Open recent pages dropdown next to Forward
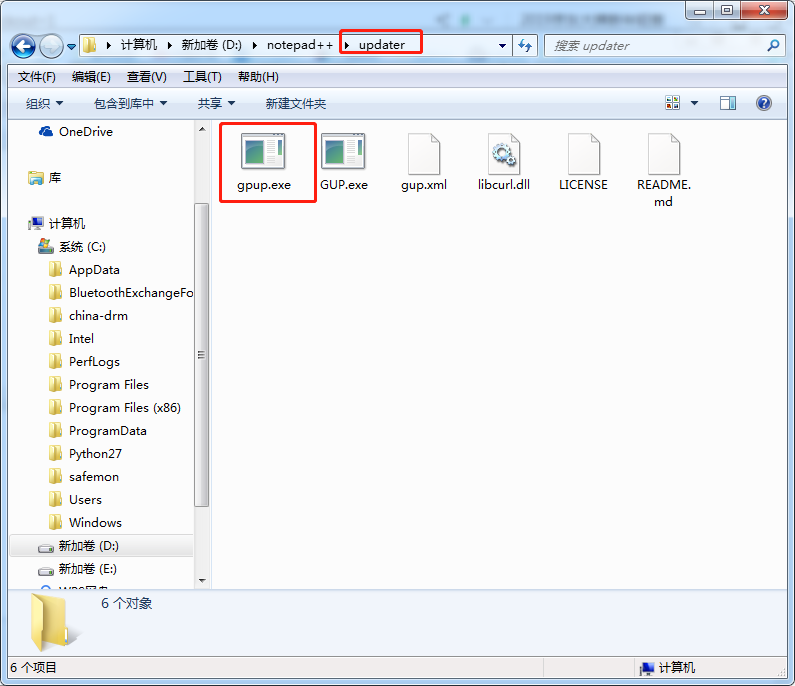 pyautogui.click(x=71, y=47)
